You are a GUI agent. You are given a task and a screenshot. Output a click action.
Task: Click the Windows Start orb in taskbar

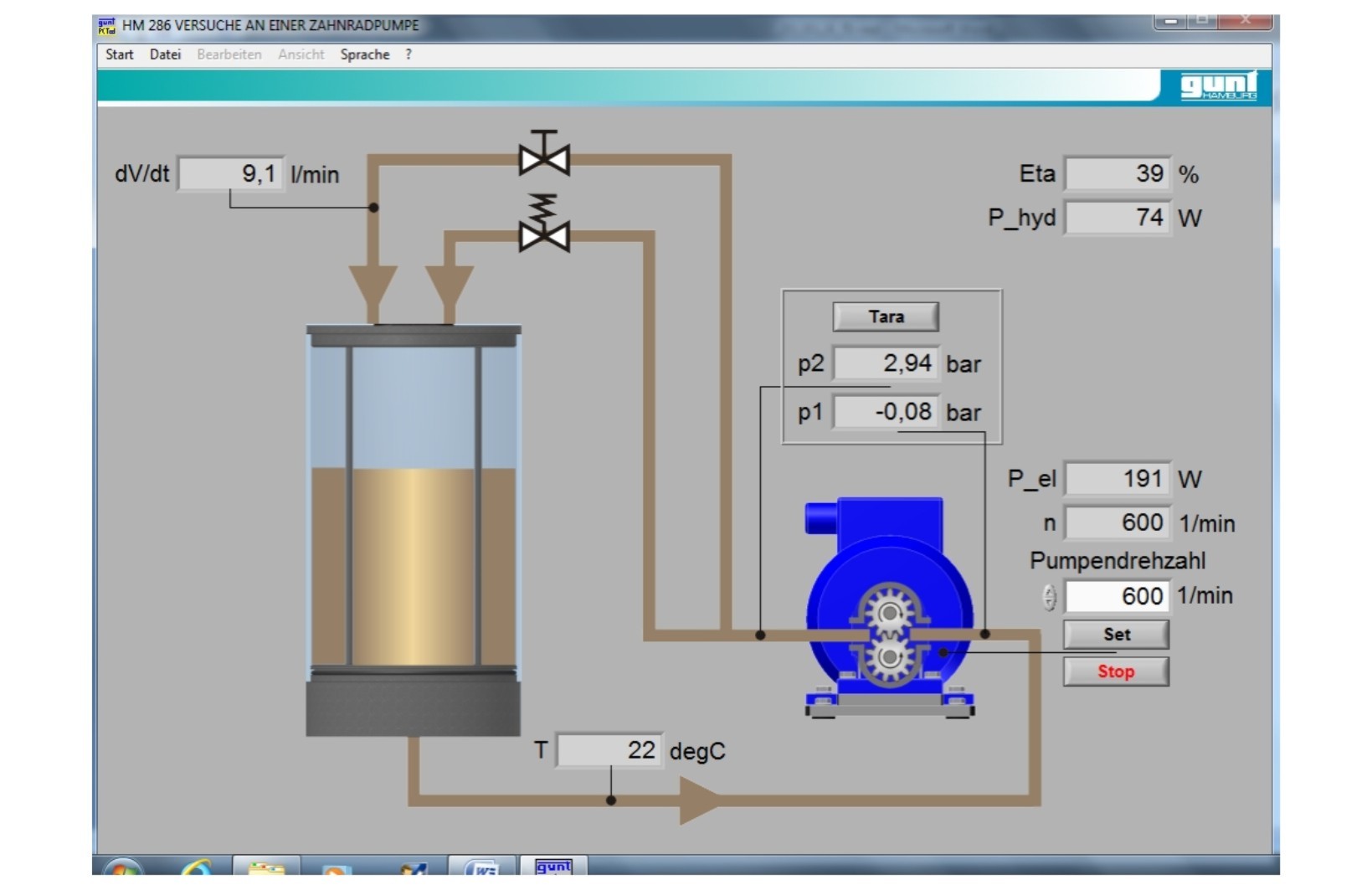tap(123, 867)
